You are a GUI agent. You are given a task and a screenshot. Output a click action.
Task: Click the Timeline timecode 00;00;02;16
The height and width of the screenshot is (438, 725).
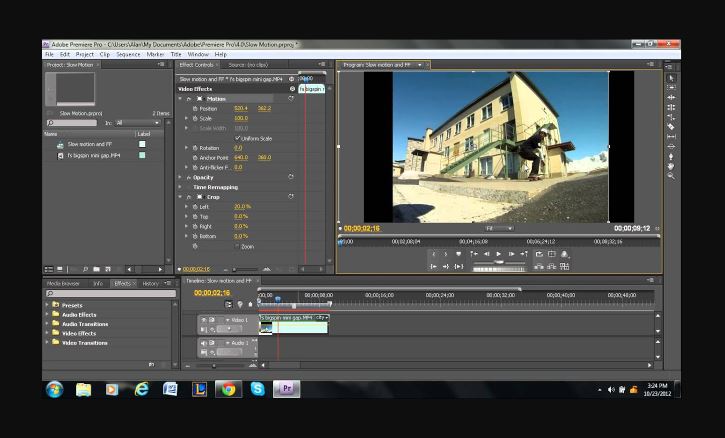[x=212, y=293]
